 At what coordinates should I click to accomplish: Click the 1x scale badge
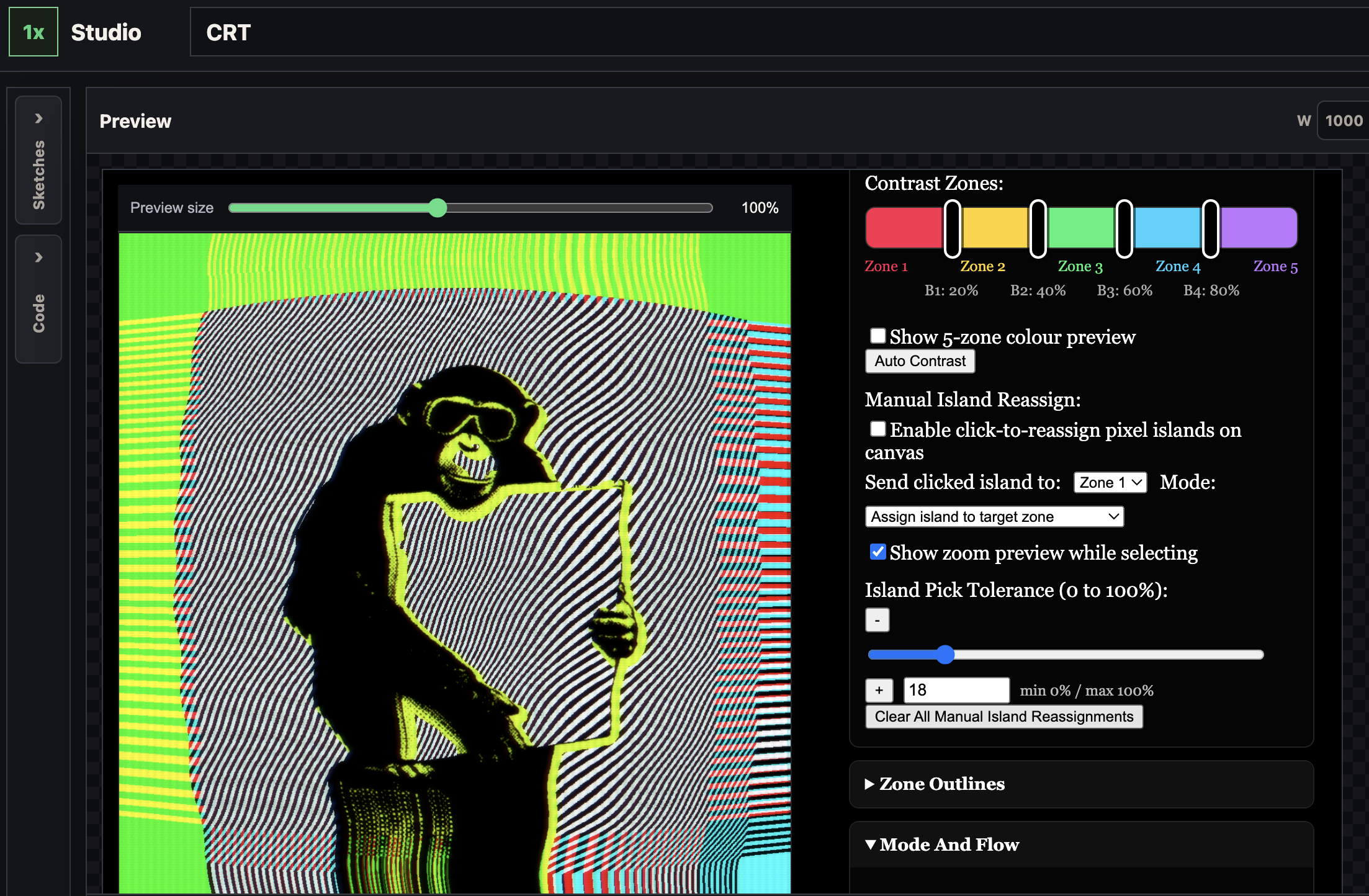[34, 32]
